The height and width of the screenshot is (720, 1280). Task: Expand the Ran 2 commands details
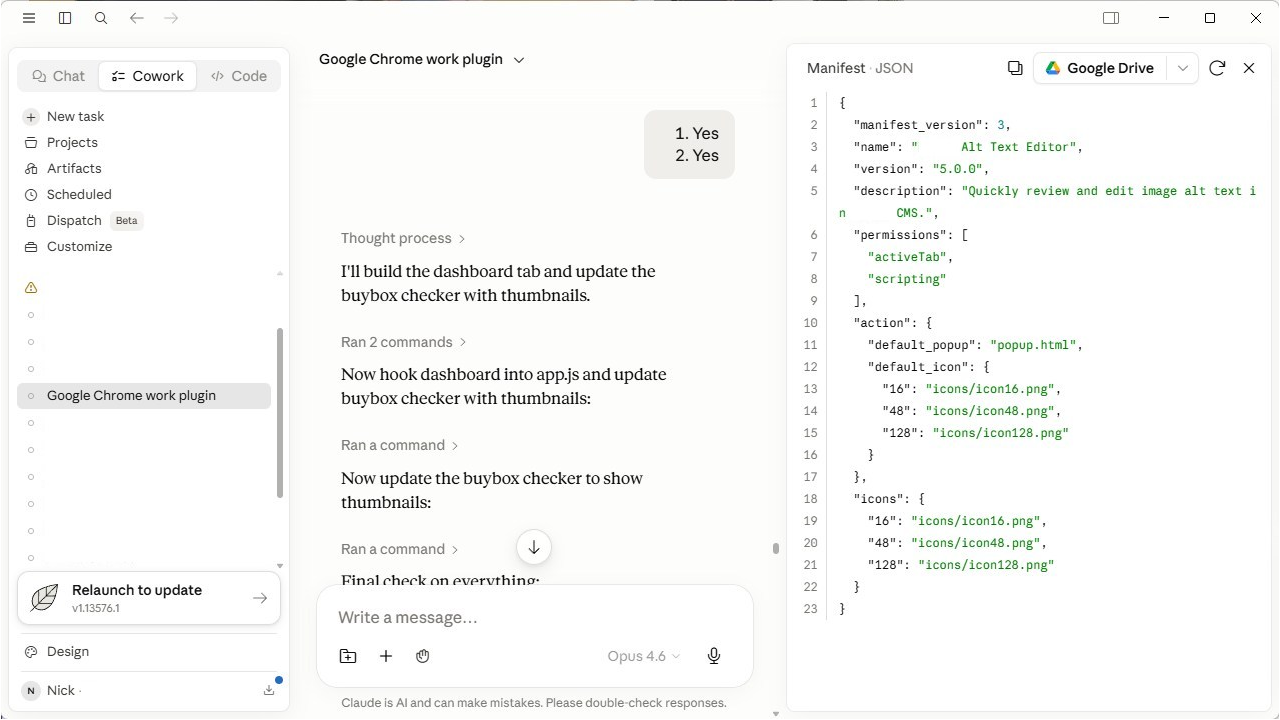(x=404, y=342)
